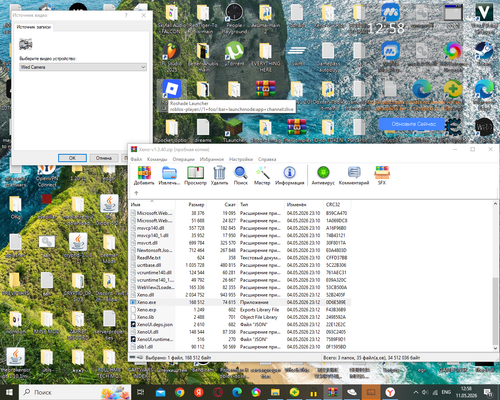Click the Добавить (Add) toolbar icon in WinRAR

pyautogui.click(x=144, y=176)
